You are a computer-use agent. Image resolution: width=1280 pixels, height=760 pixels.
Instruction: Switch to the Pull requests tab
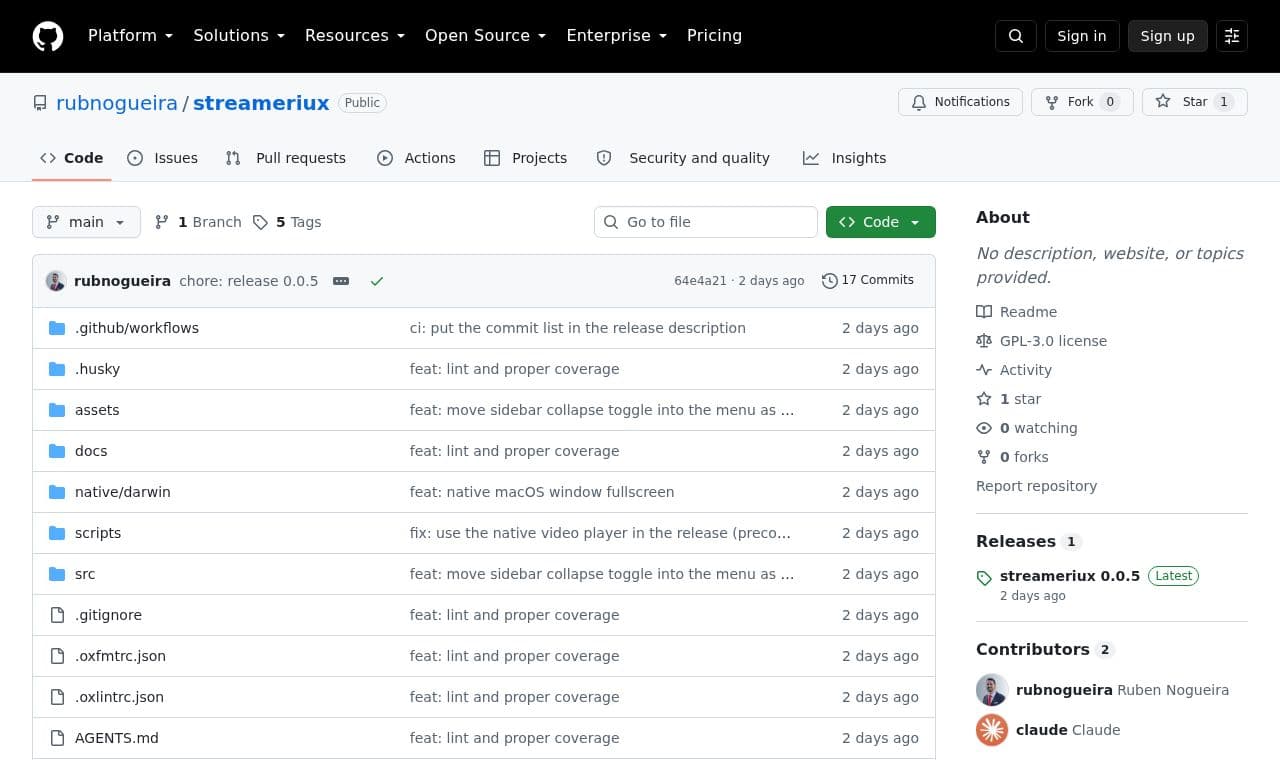coord(286,158)
